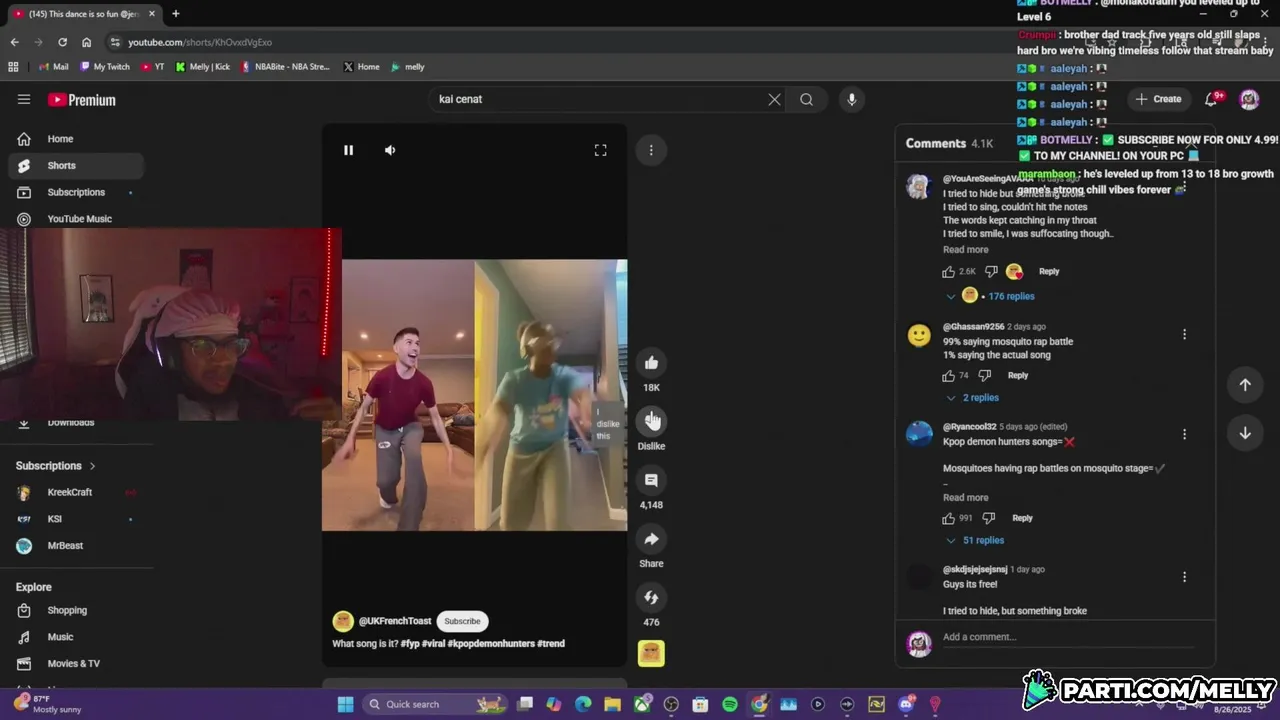Dislike this Short
Image resolution: width=1280 pixels, height=720 pixels.
point(651,421)
